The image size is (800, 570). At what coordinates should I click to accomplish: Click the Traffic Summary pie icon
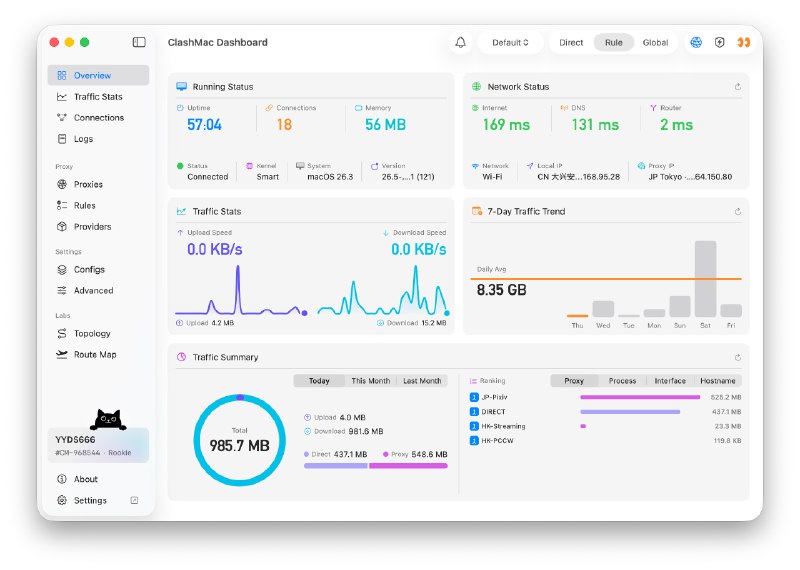point(181,357)
